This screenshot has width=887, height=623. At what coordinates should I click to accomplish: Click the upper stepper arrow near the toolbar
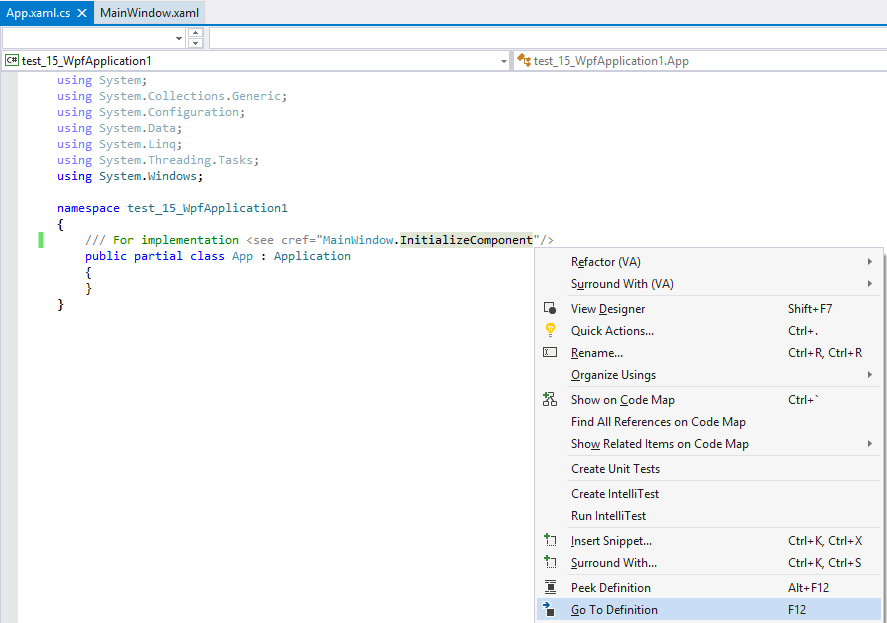coord(197,32)
